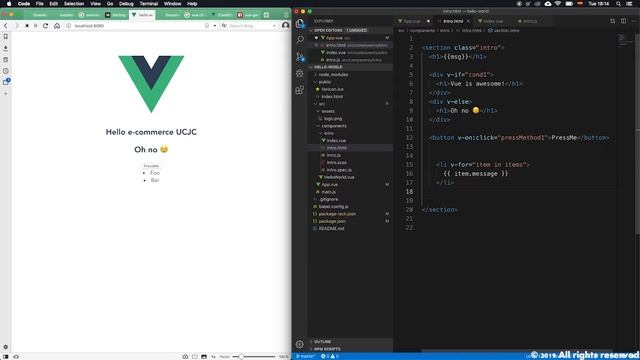Click the unsaved dot on App.vue tab
Image resolution: width=640 pixels, height=360 pixels.
coord(428,21)
